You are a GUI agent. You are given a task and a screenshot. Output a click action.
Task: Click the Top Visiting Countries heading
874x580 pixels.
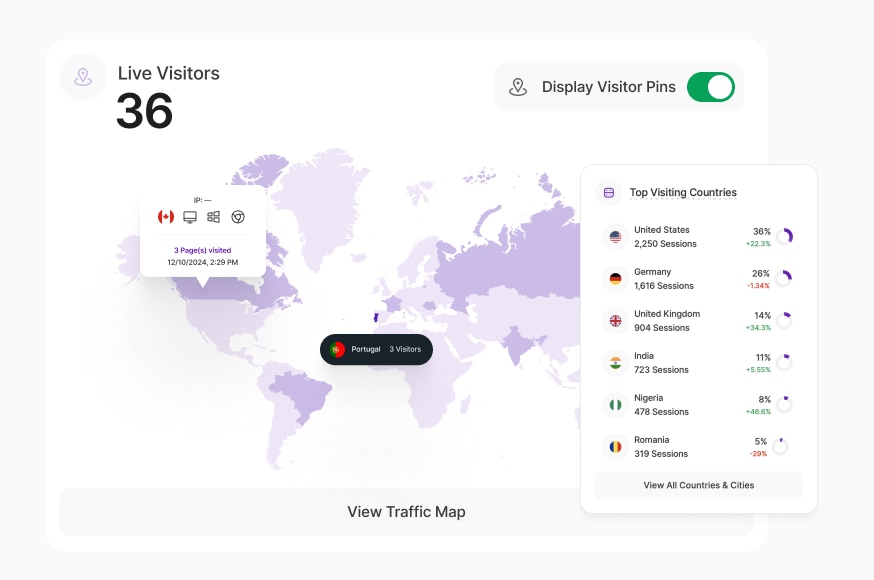point(683,192)
